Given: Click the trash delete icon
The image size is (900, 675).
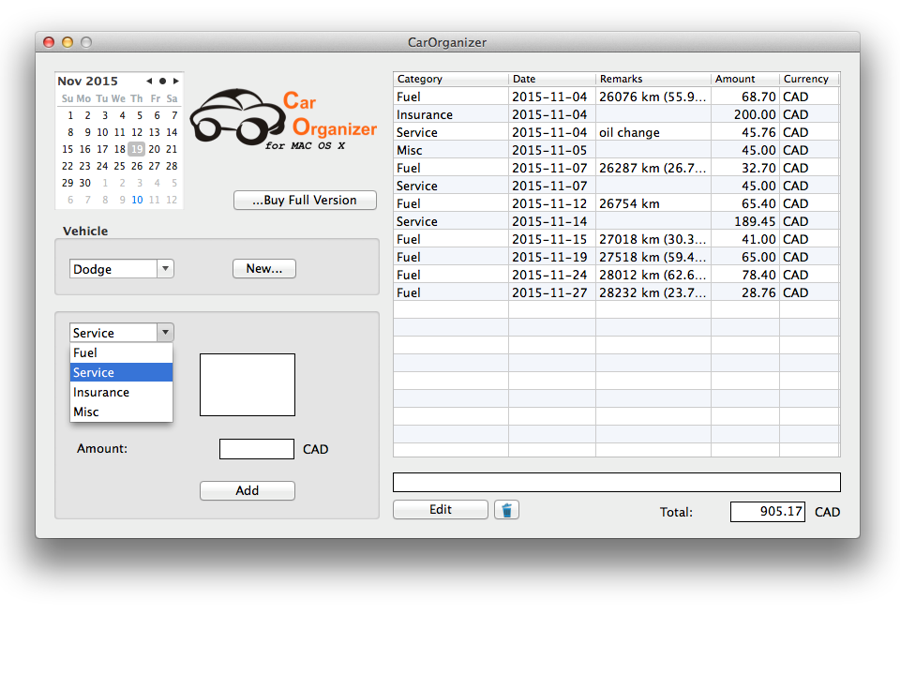Looking at the screenshot, I should point(506,510).
